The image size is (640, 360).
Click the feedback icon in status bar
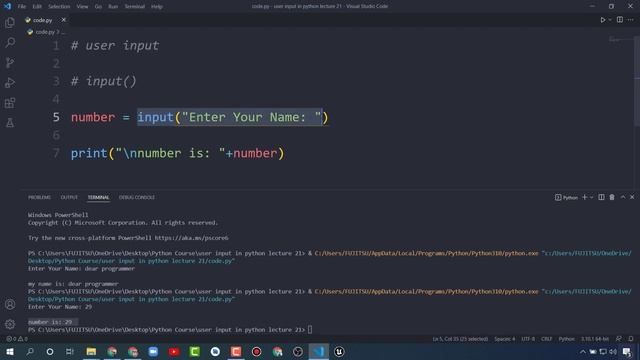pos(619,339)
